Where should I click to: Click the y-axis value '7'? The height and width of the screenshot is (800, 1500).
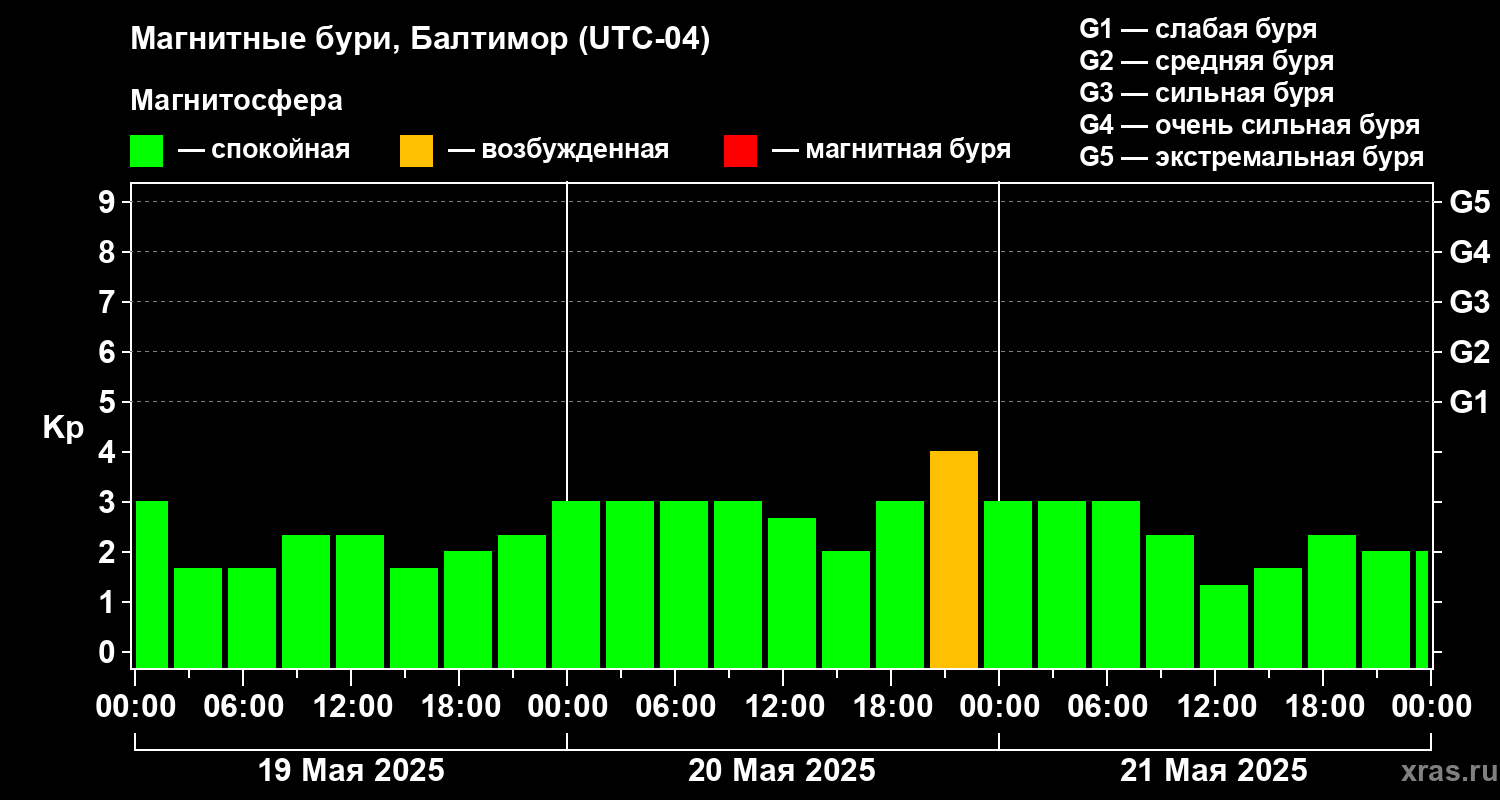point(109,302)
